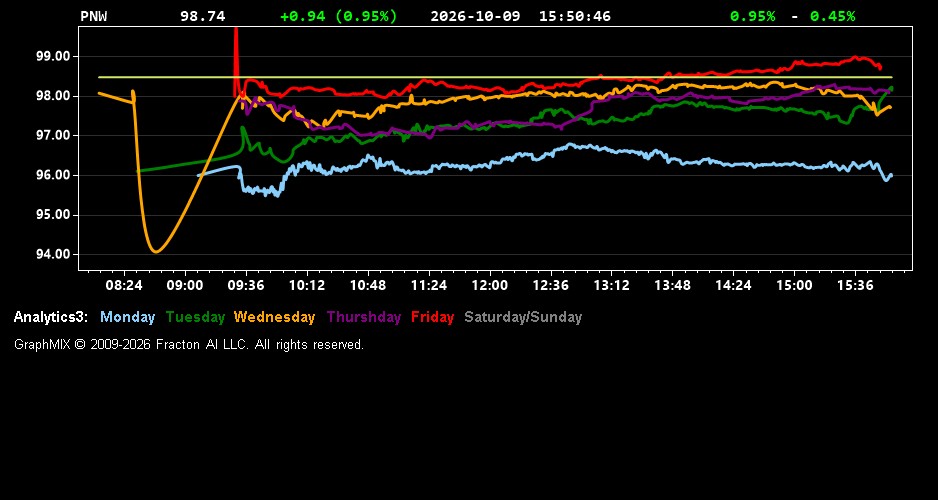
Task: Click the Wednesday line's lowest dip near 94.00
Action: (156, 251)
